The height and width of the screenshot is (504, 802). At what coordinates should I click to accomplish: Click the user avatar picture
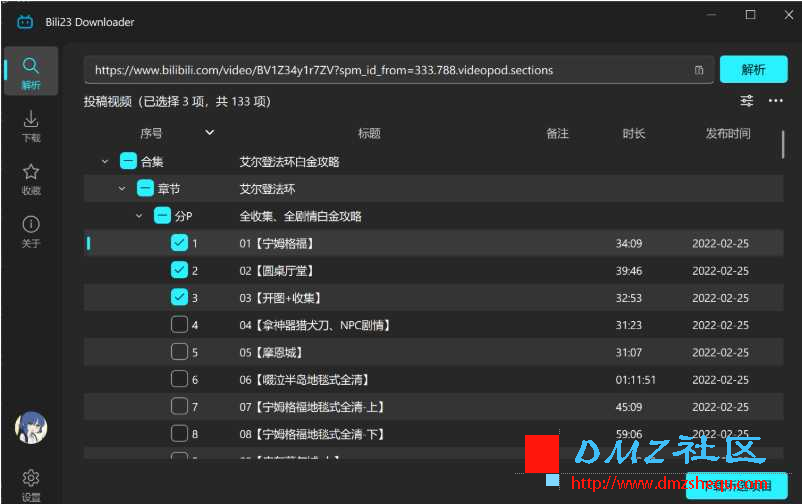31,428
